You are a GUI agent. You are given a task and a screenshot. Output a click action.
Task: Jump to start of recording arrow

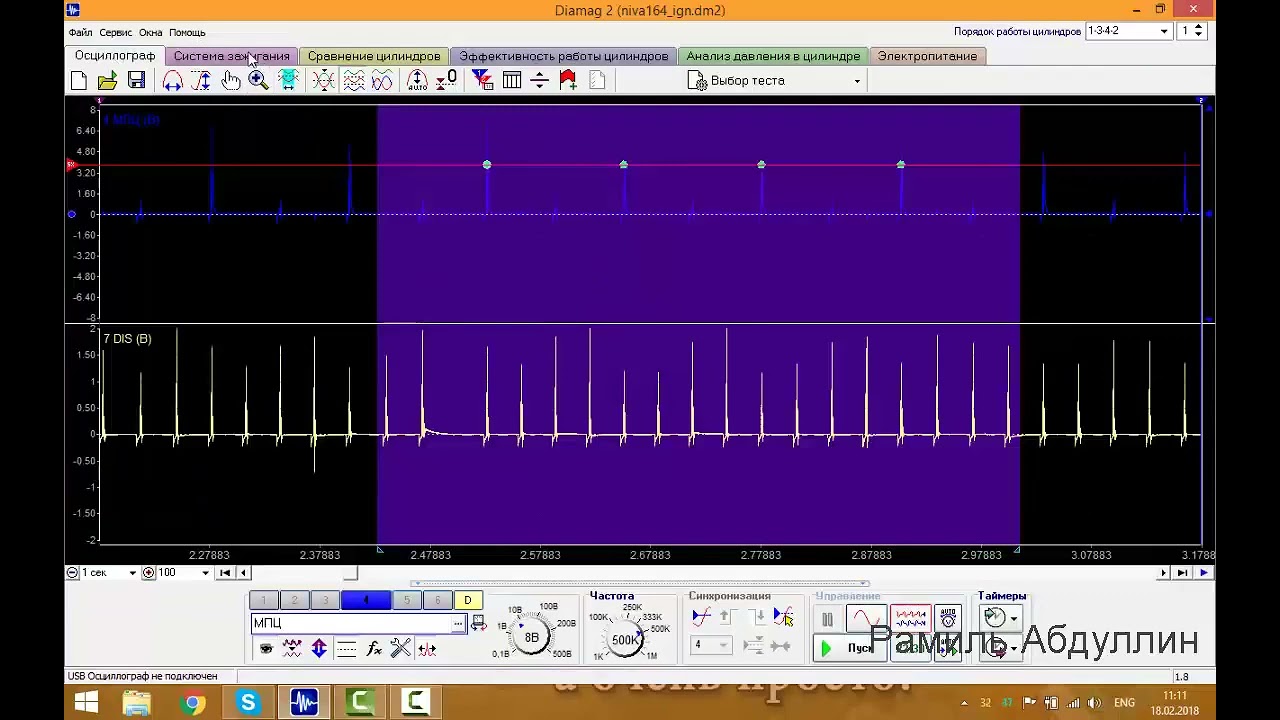click(x=225, y=573)
